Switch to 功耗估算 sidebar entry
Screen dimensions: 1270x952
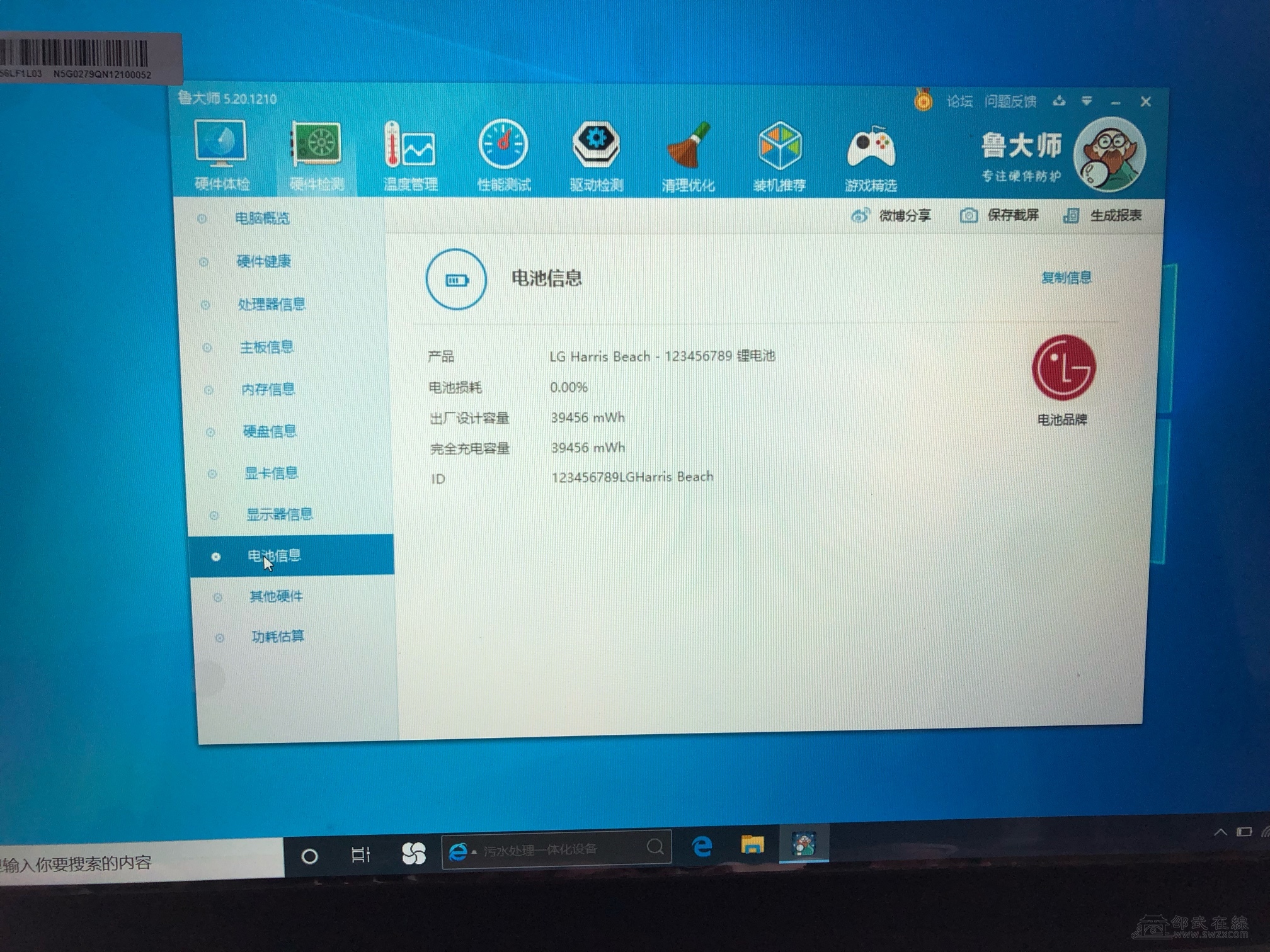(x=278, y=637)
